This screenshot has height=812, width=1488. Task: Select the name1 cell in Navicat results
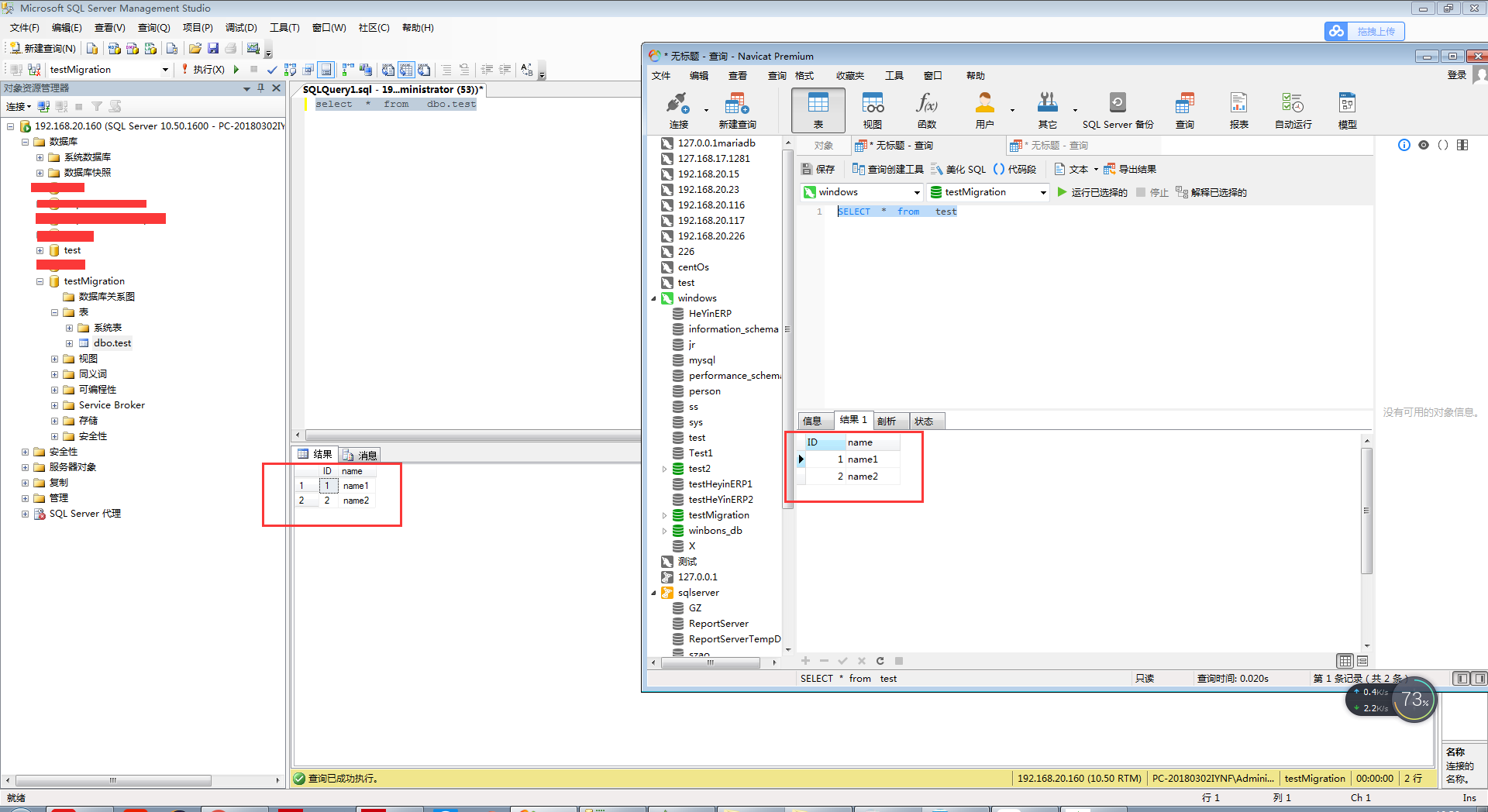tap(872, 459)
